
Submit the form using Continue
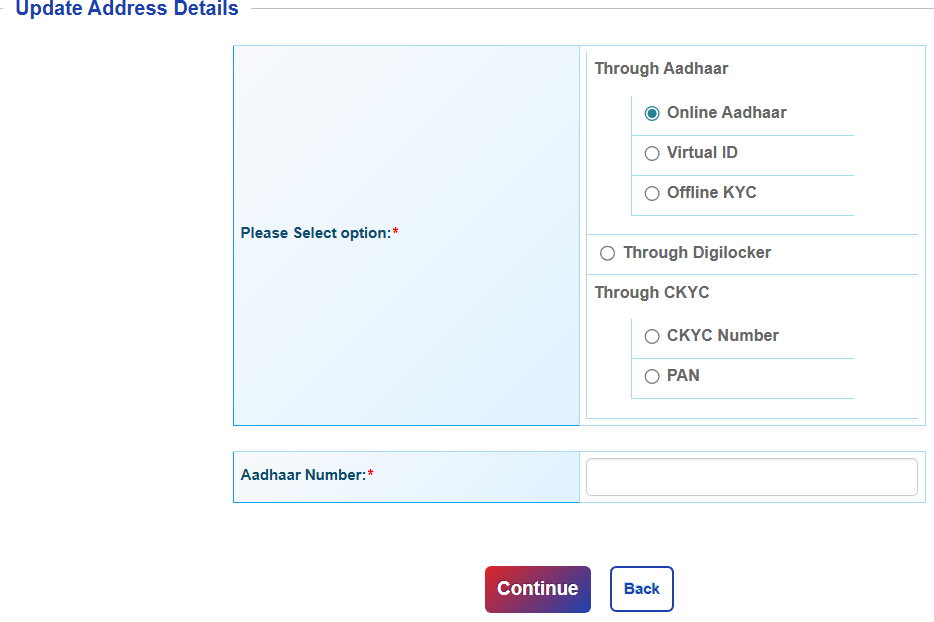click(x=537, y=589)
